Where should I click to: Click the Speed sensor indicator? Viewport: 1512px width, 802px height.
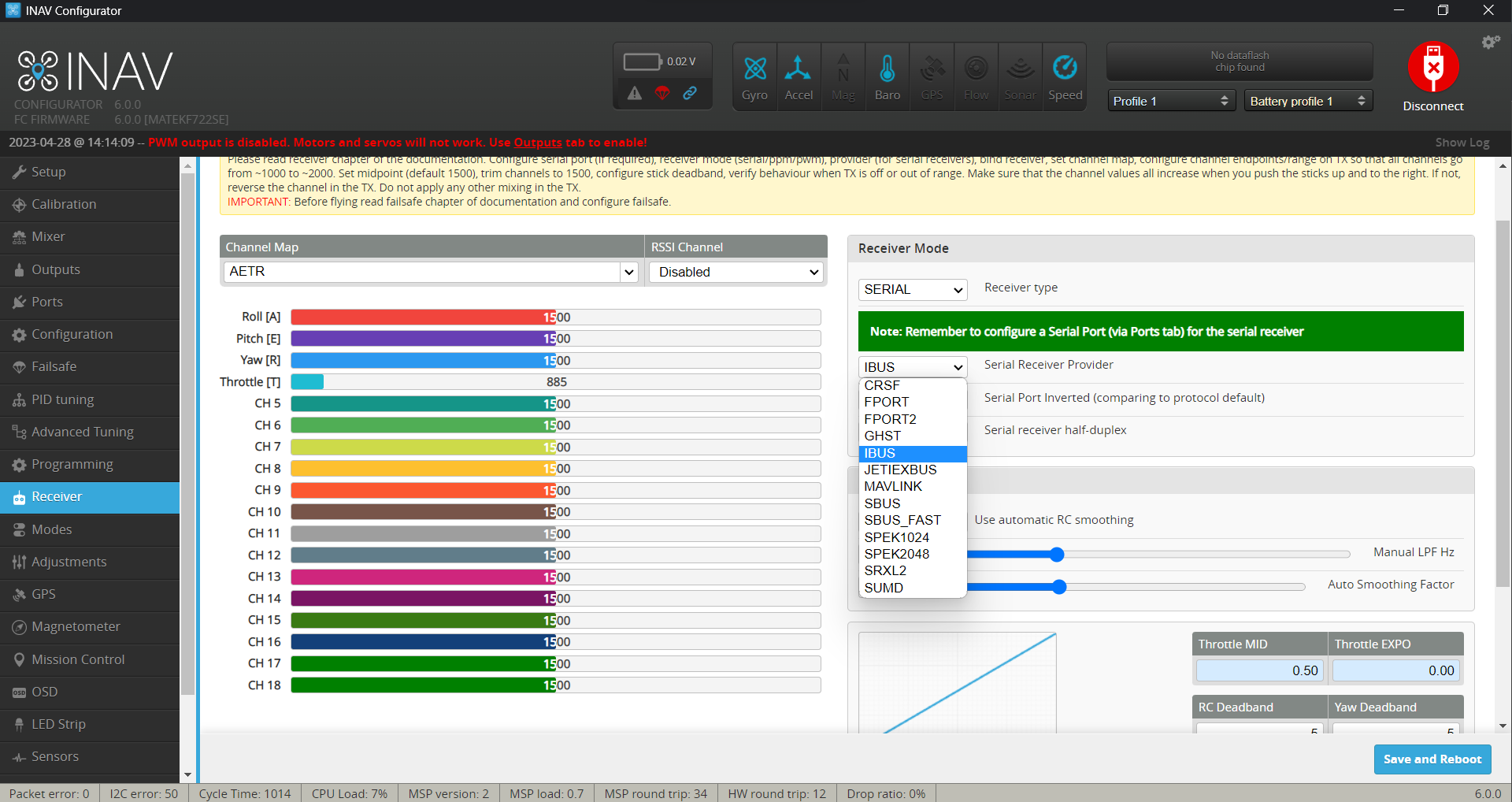[x=1065, y=75]
